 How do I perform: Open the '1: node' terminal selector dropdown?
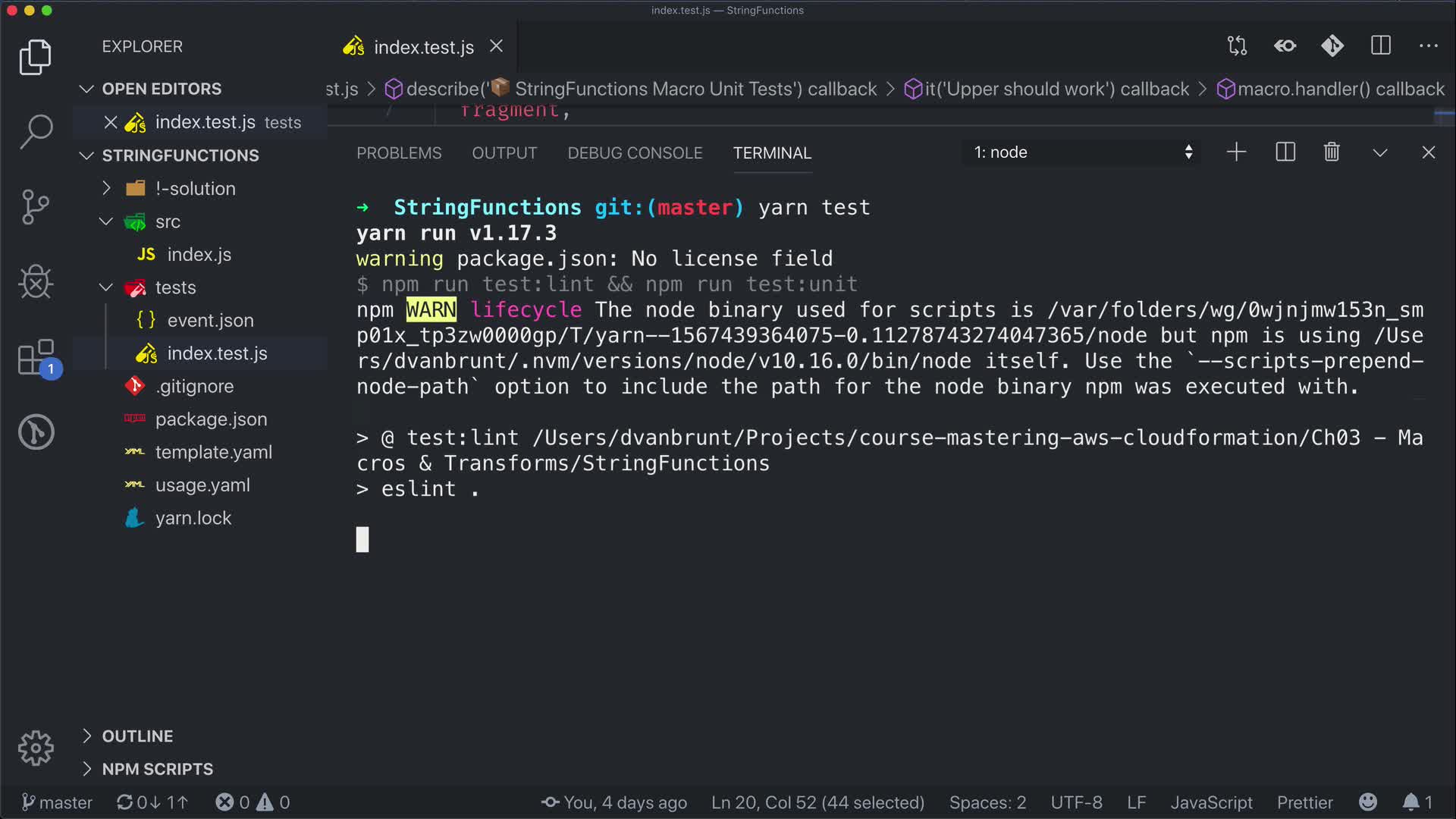click(x=1082, y=152)
